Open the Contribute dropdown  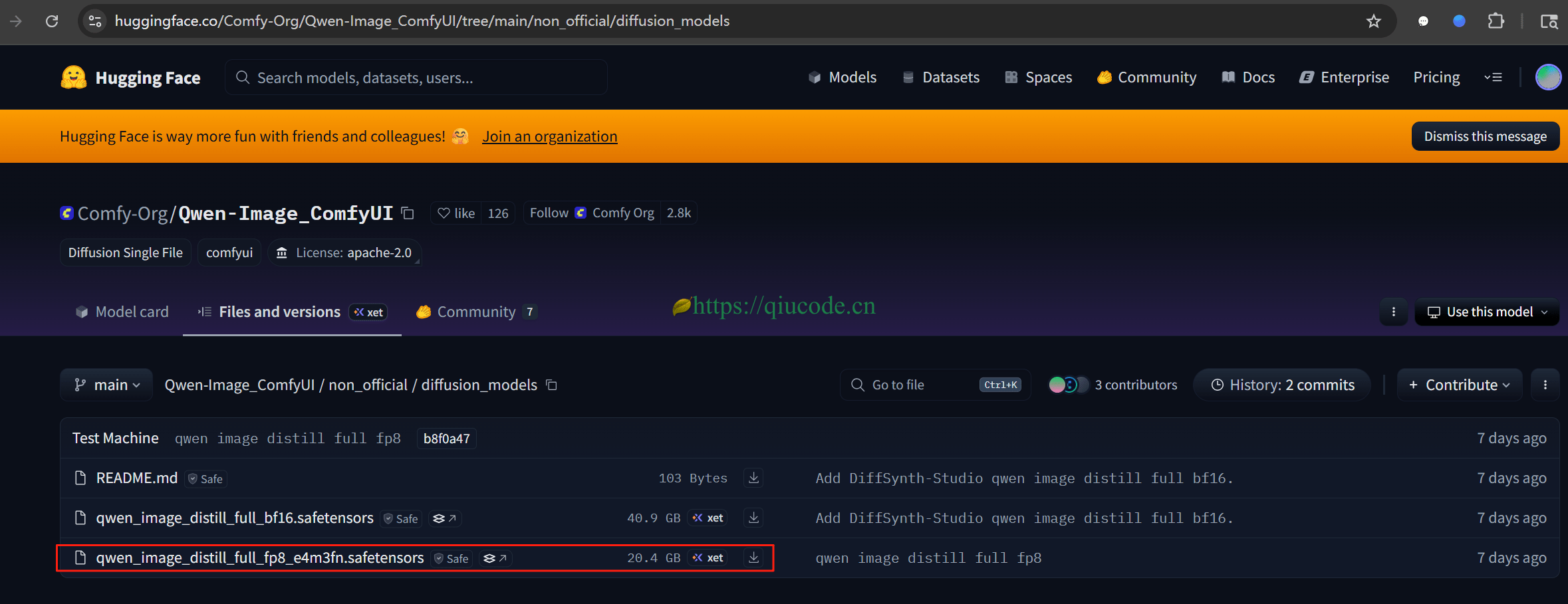coord(1460,385)
